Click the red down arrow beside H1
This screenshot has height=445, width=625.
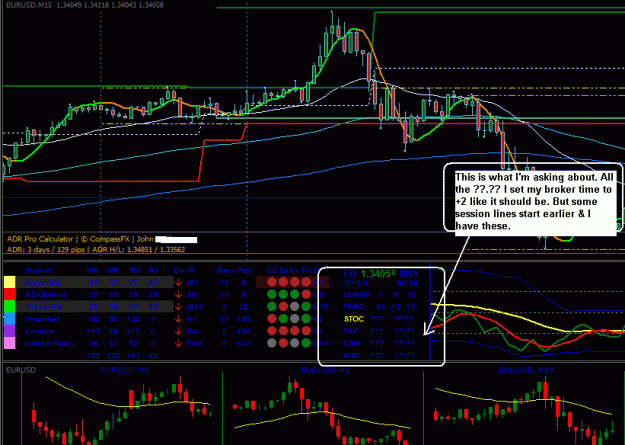(x=178, y=319)
